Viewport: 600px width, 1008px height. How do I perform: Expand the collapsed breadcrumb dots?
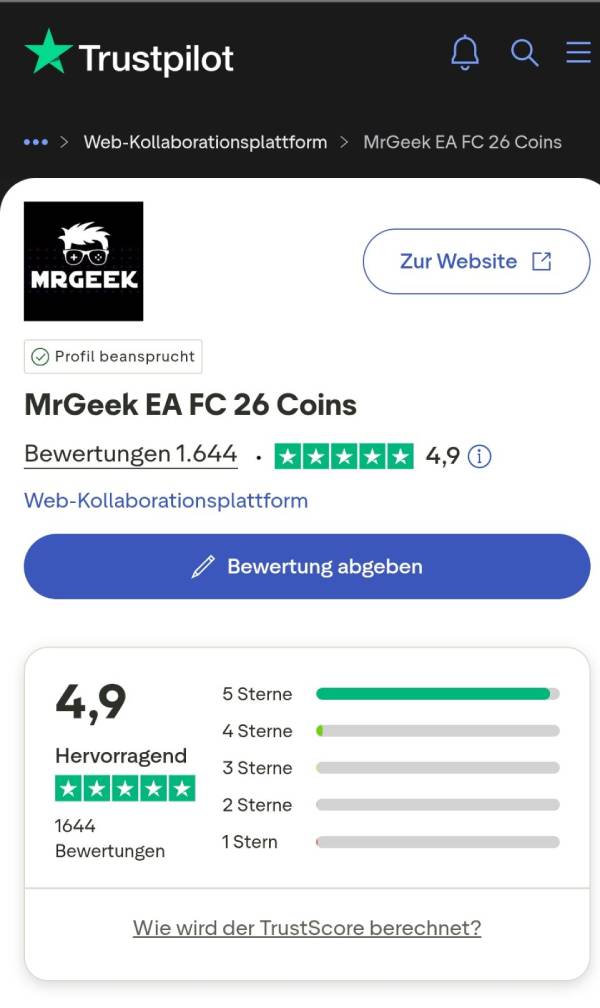[x=35, y=142]
